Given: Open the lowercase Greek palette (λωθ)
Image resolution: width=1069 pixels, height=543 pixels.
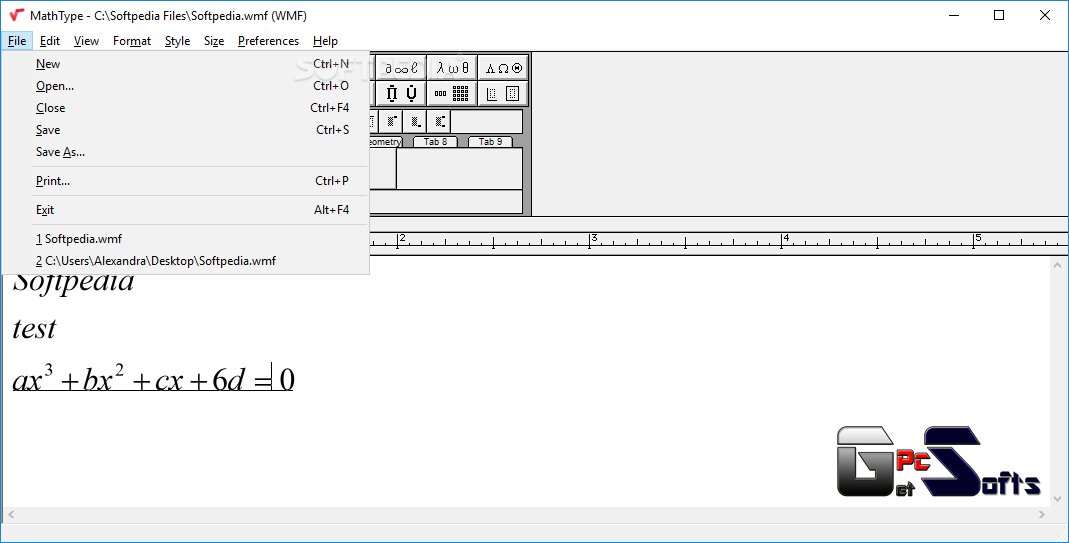Looking at the screenshot, I should (452, 68).
